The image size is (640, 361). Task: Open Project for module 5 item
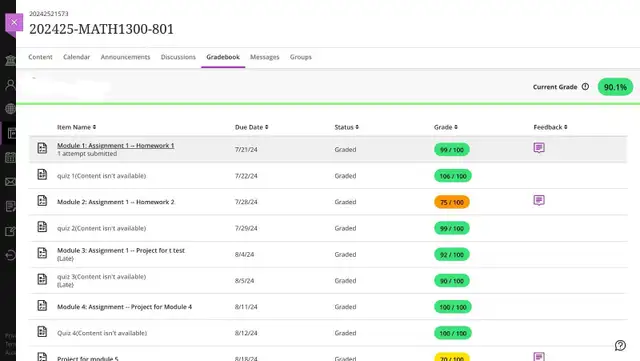[88, 358]
